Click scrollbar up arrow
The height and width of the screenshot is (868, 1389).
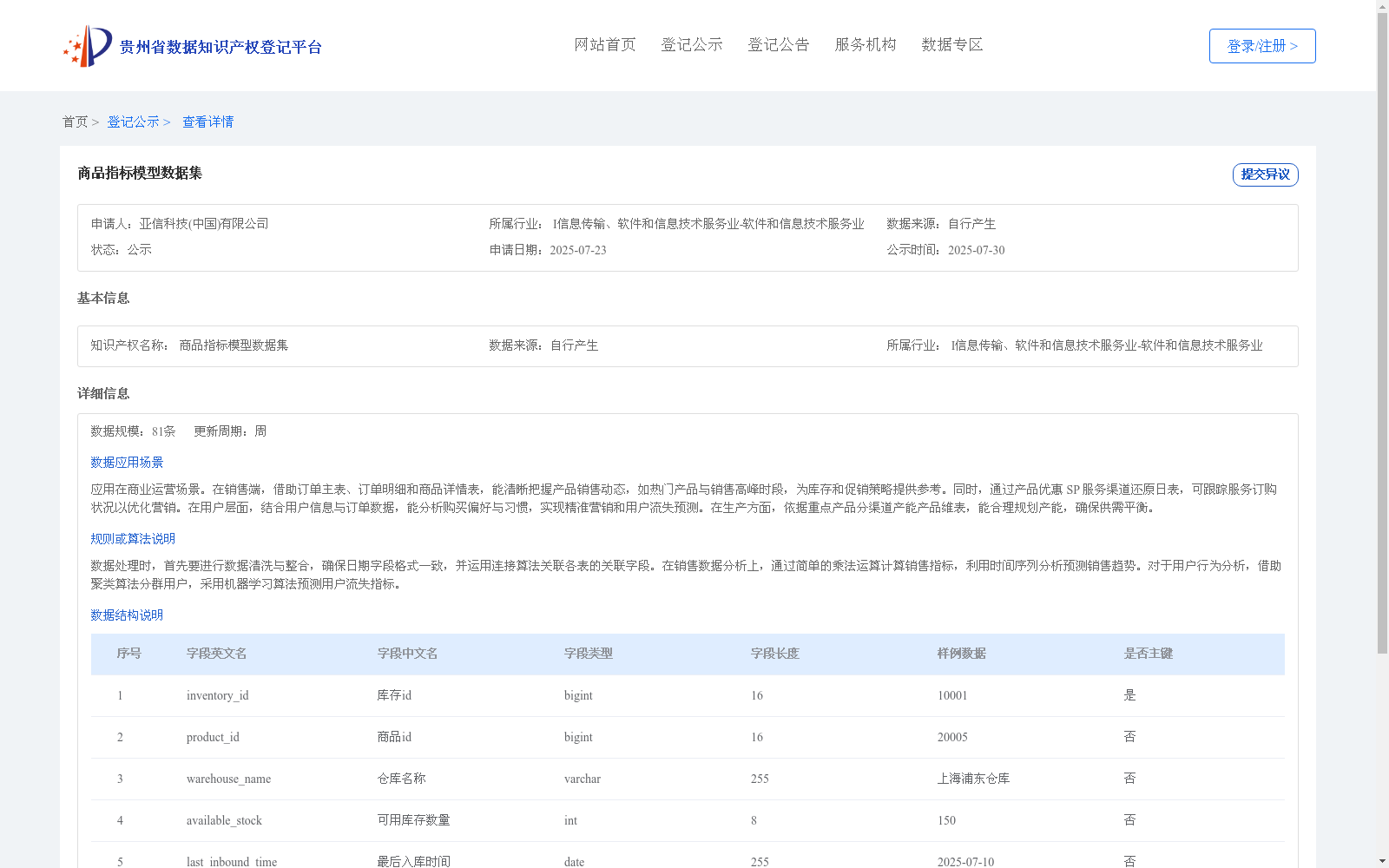(x=1382, y=6)
